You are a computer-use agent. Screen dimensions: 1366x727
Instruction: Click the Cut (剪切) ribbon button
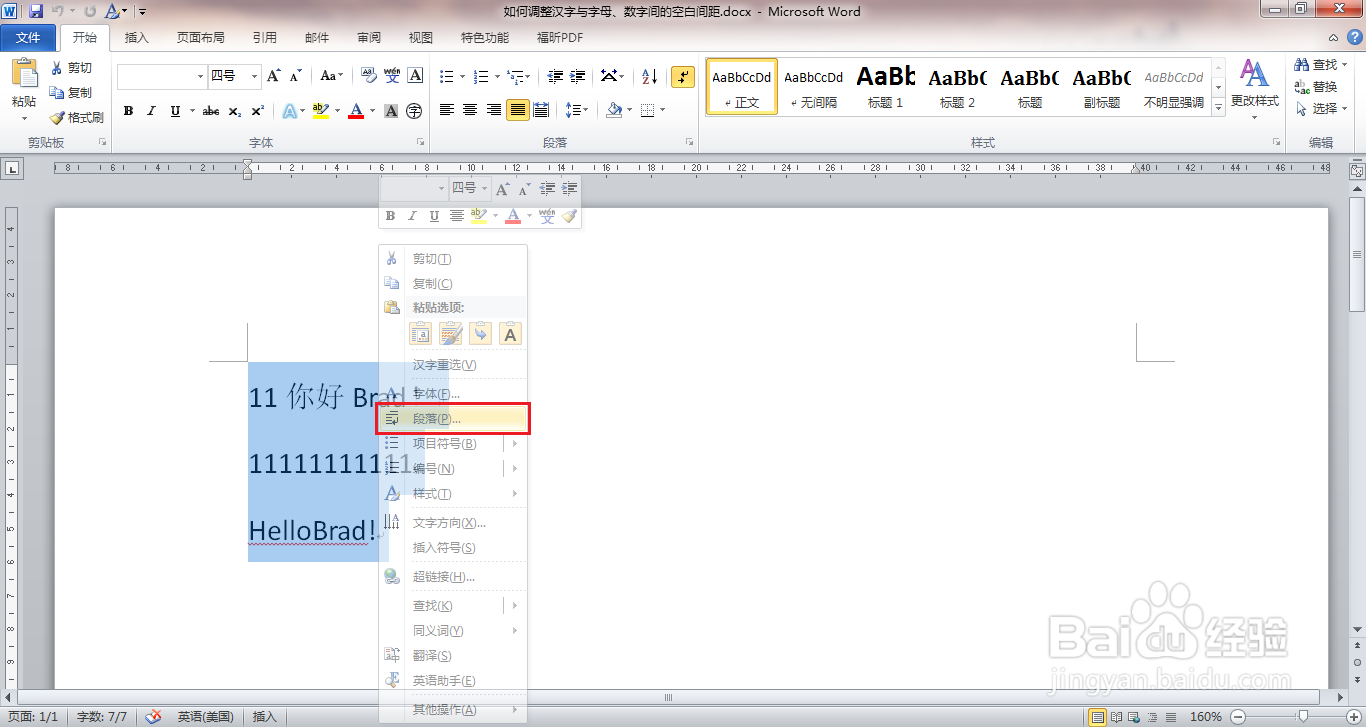[71, 68]
